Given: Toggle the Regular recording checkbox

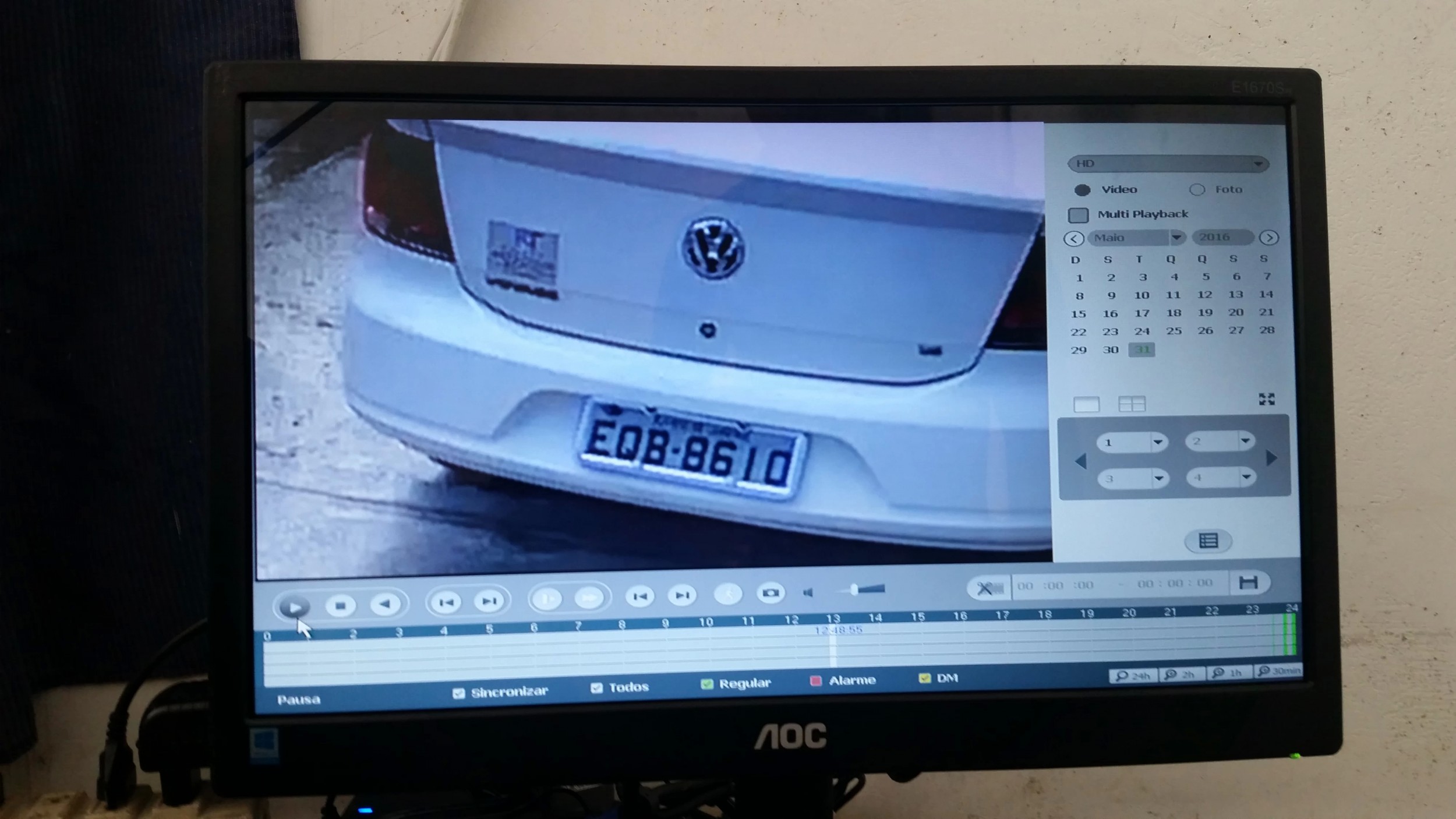Looking at the screenshot, I should coord(706,684).
